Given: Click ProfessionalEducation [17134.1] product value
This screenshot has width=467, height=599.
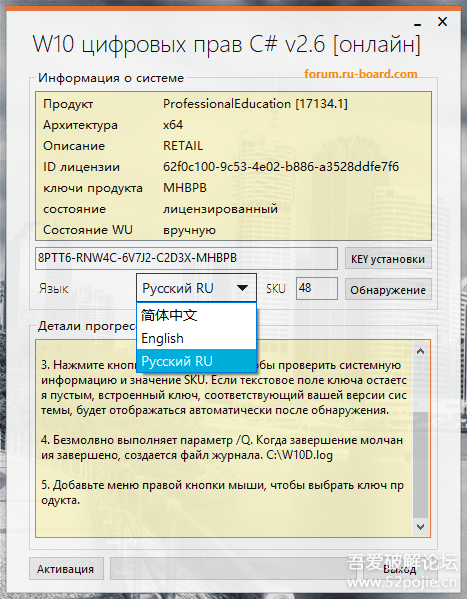Looking at the screenshot, I should click(x=255, y=104).
